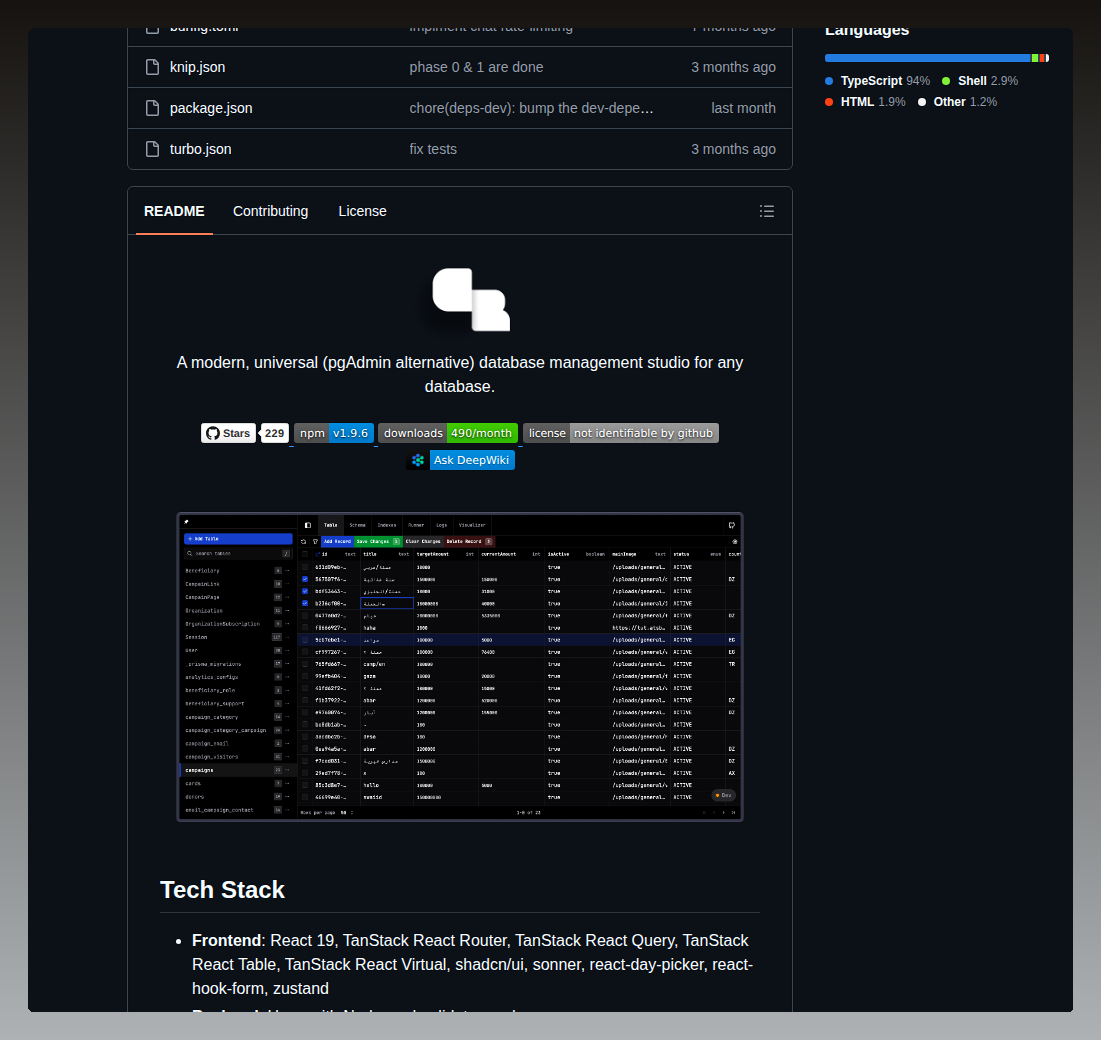Open the package.json file
The height and width of the screenshot is (1040, 1101).
[211, 108]
